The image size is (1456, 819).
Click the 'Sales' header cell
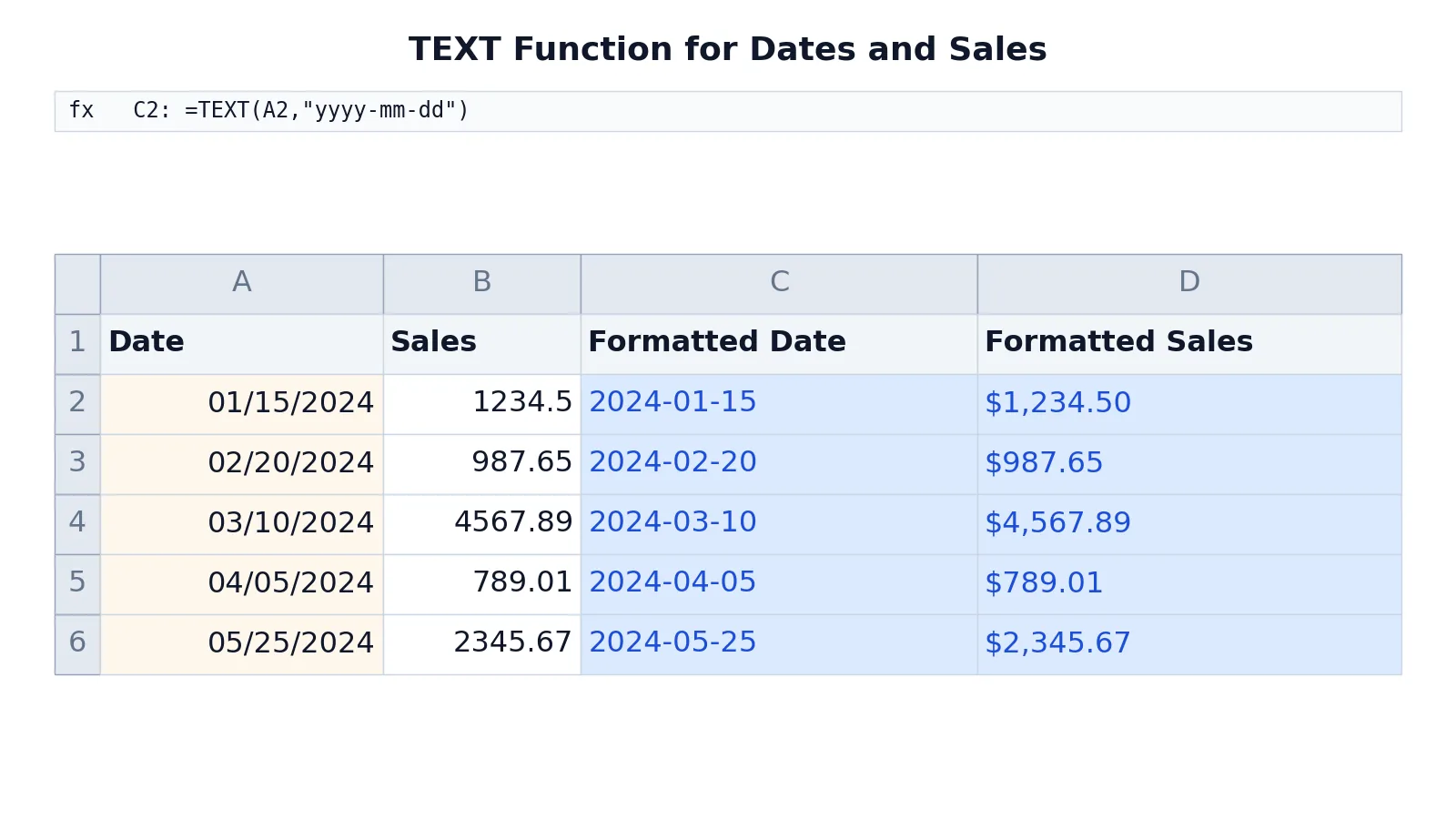(x=482, y=344)
